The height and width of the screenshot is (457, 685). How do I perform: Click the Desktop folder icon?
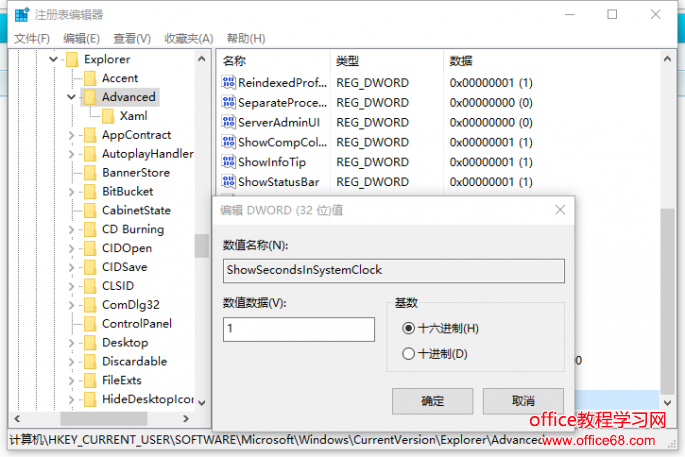click(90, 342)
